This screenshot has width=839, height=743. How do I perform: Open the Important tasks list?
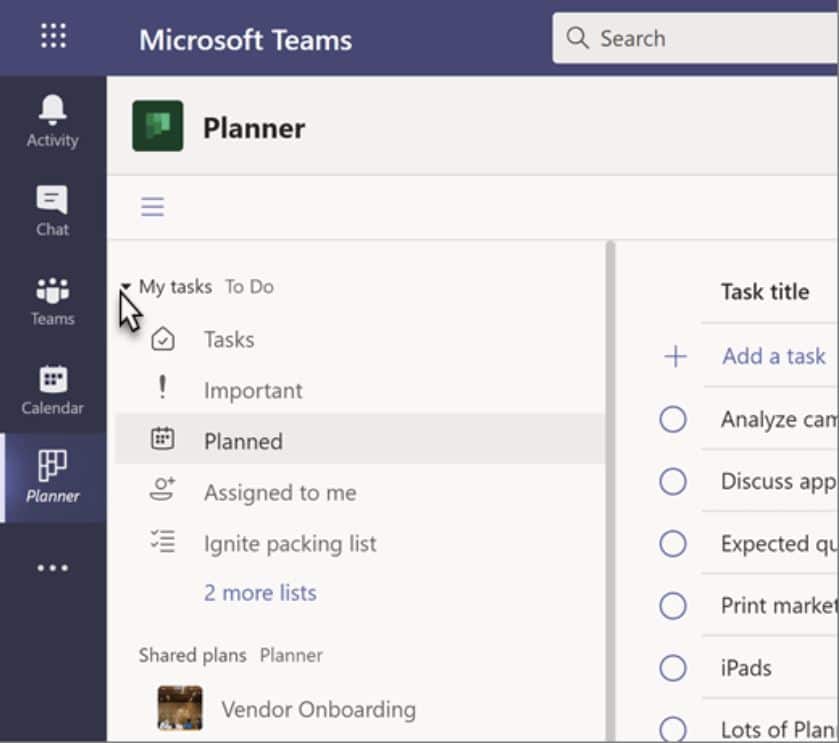[x=253, y=390]
